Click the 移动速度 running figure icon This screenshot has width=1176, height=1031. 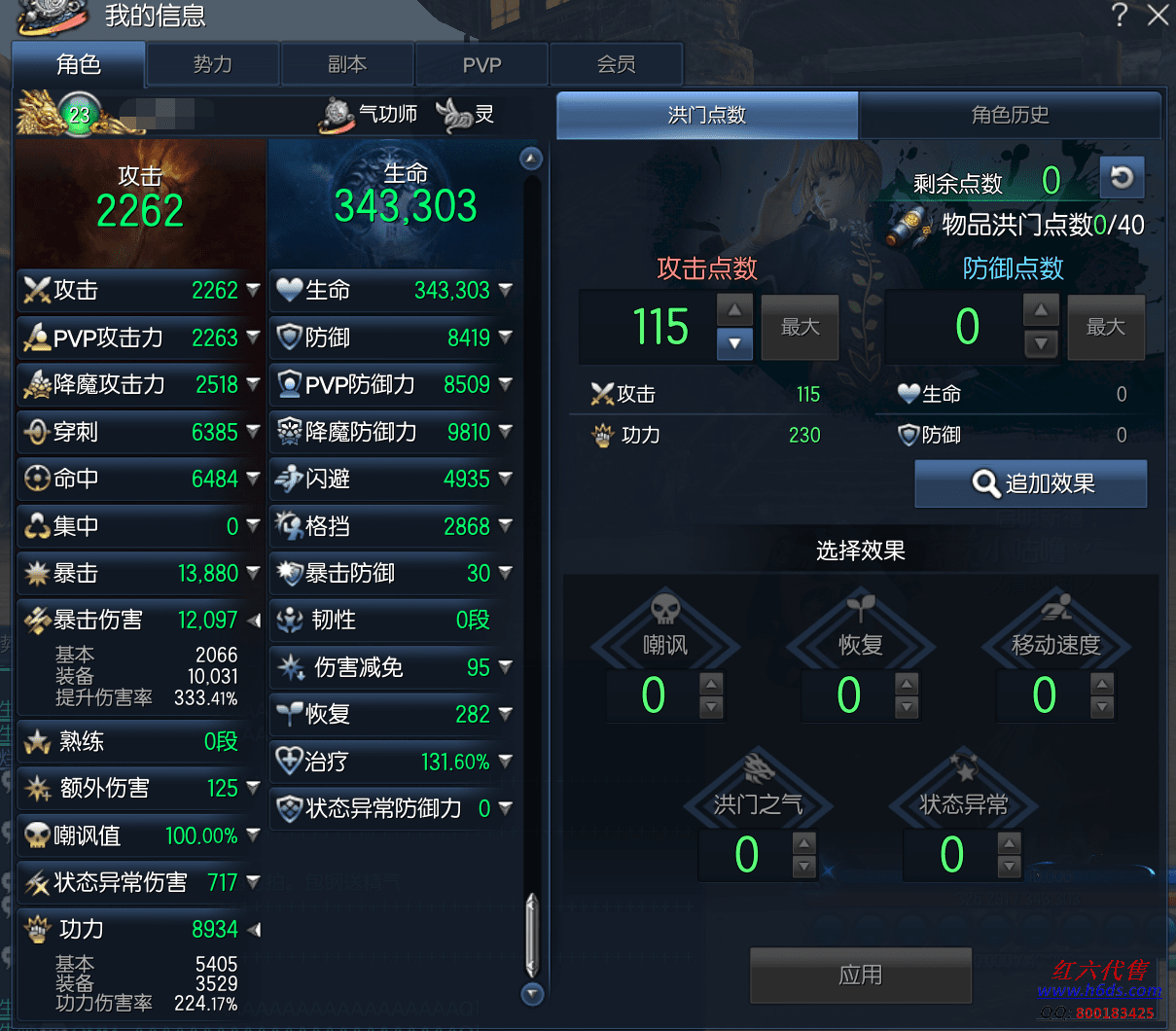tap(1056, 608)
